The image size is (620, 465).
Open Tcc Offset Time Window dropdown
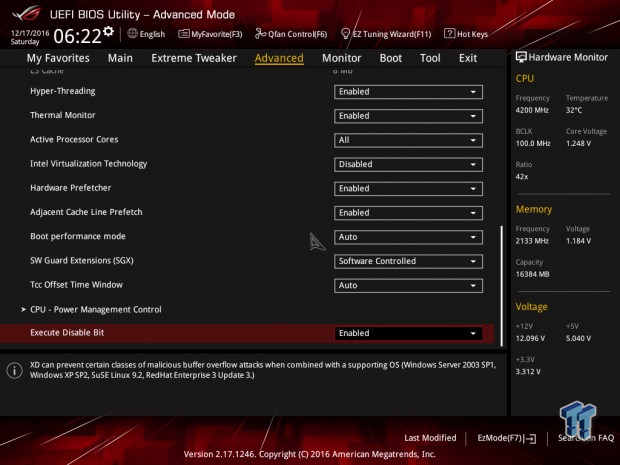(408, 285)
